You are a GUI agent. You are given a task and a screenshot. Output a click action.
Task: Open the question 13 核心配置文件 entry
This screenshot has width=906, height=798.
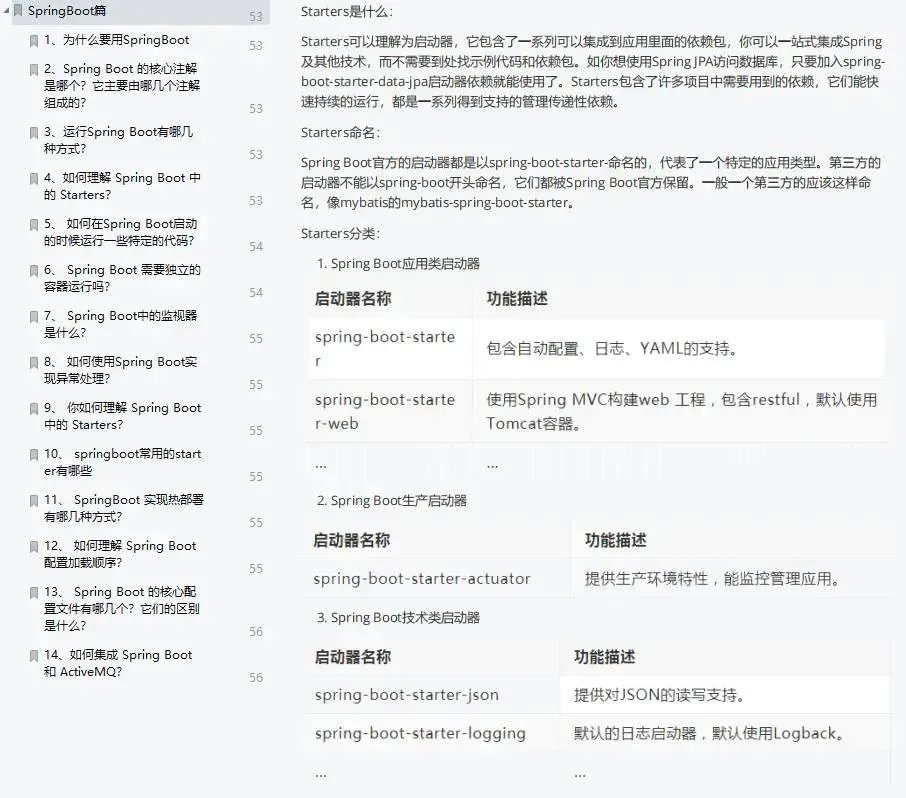(x=120, y=608)
